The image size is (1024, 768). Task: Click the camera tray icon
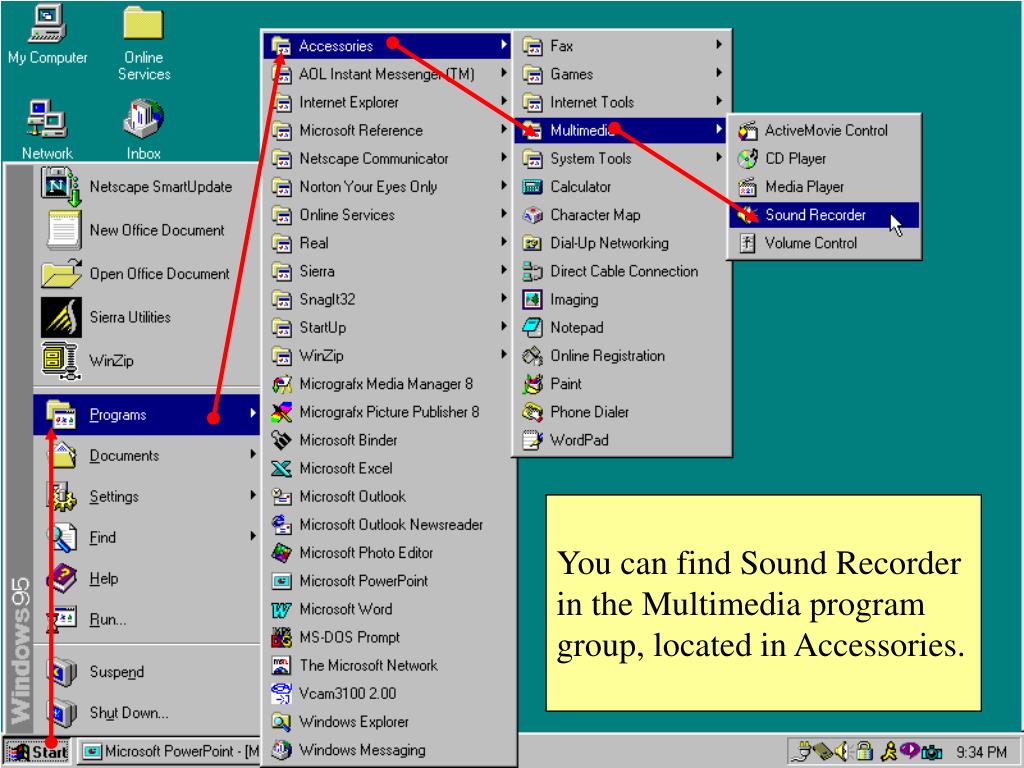pos(932,753)
